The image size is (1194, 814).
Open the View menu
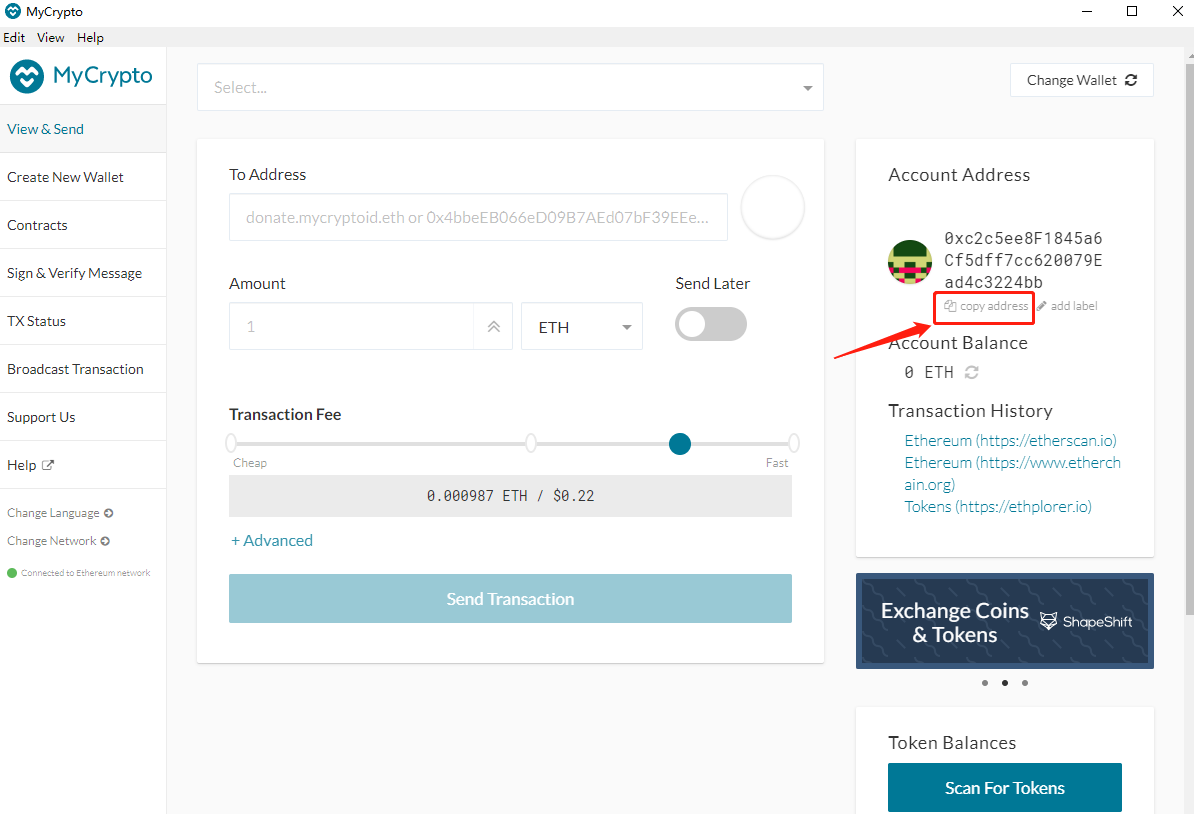pos(50,38)
